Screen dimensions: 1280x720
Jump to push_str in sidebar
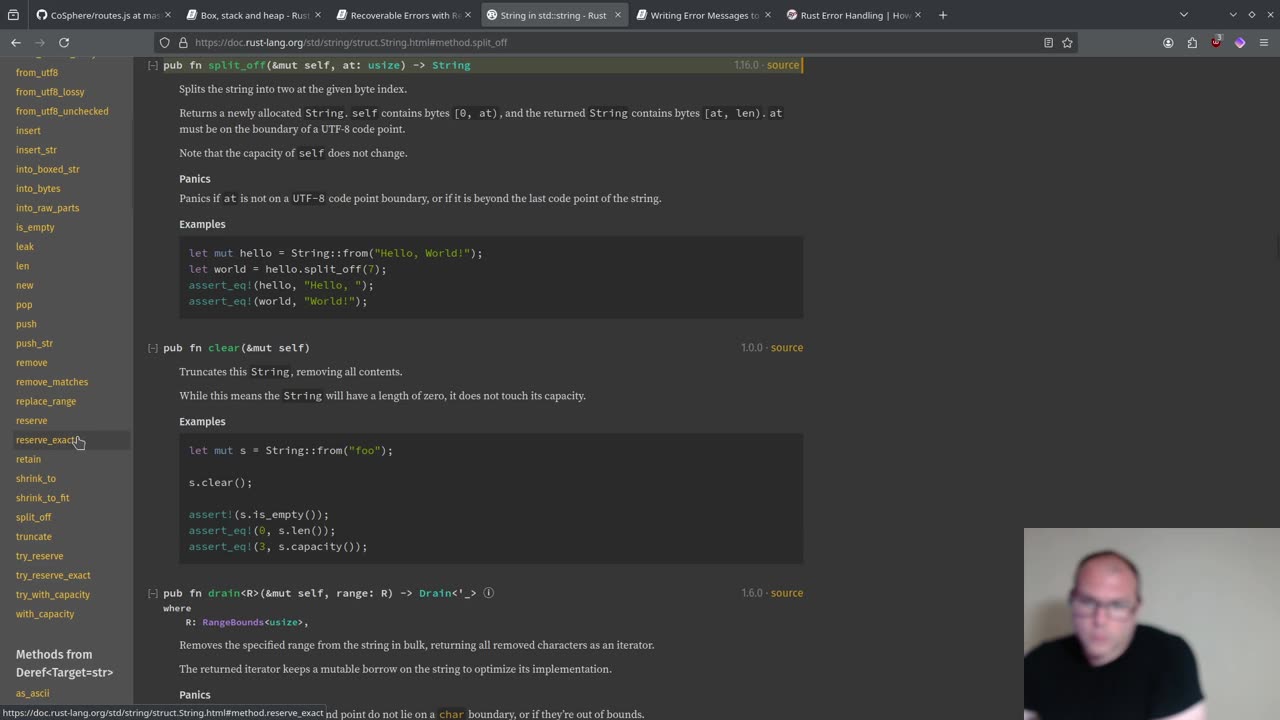click(x=34, y=343)
